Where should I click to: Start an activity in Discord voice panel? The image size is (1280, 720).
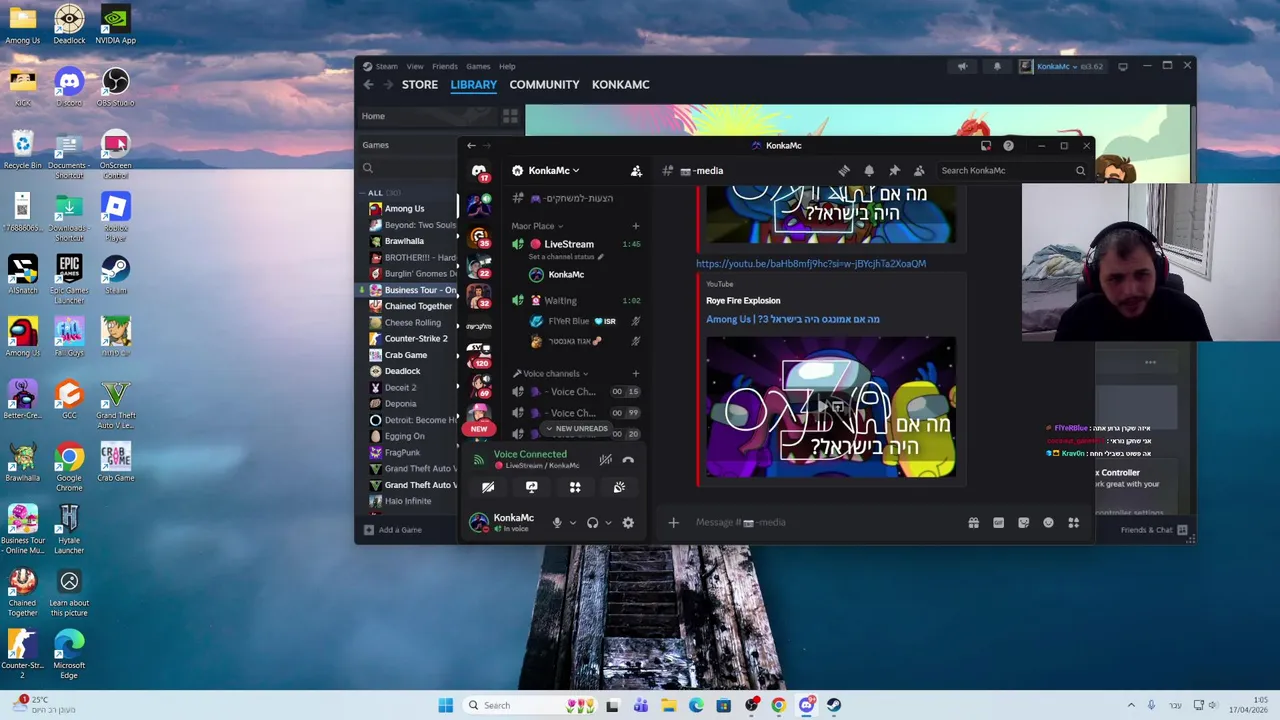pos(575,487)
